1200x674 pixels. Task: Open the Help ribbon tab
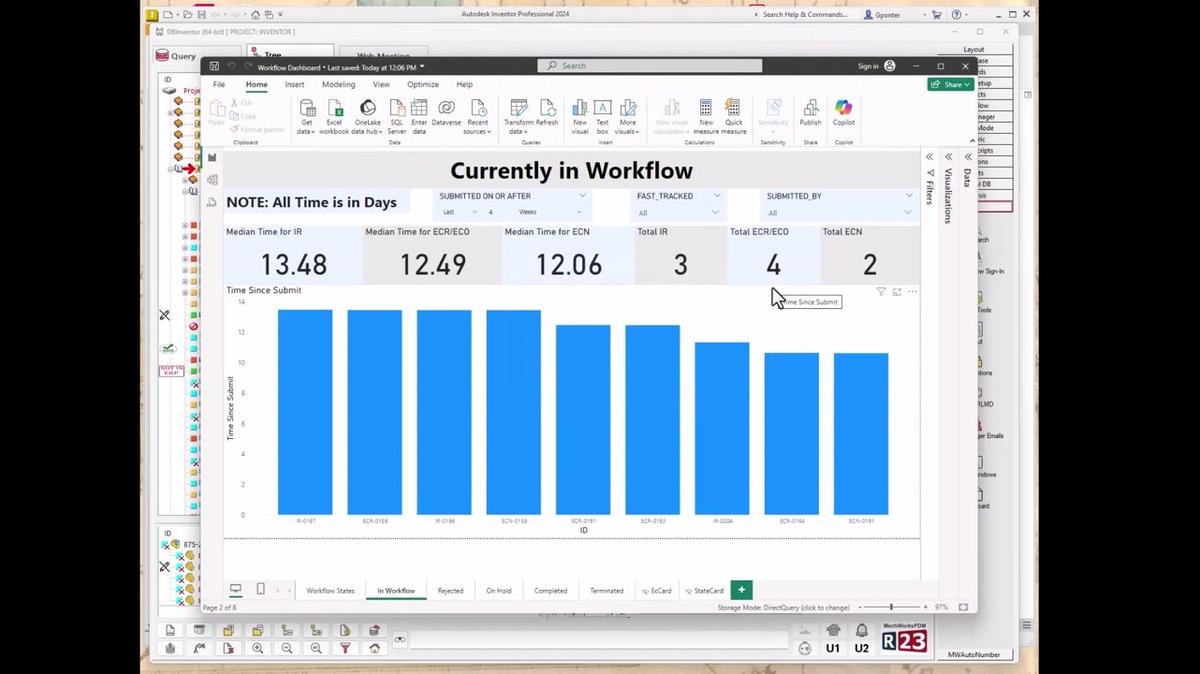(x=464, y=85)
